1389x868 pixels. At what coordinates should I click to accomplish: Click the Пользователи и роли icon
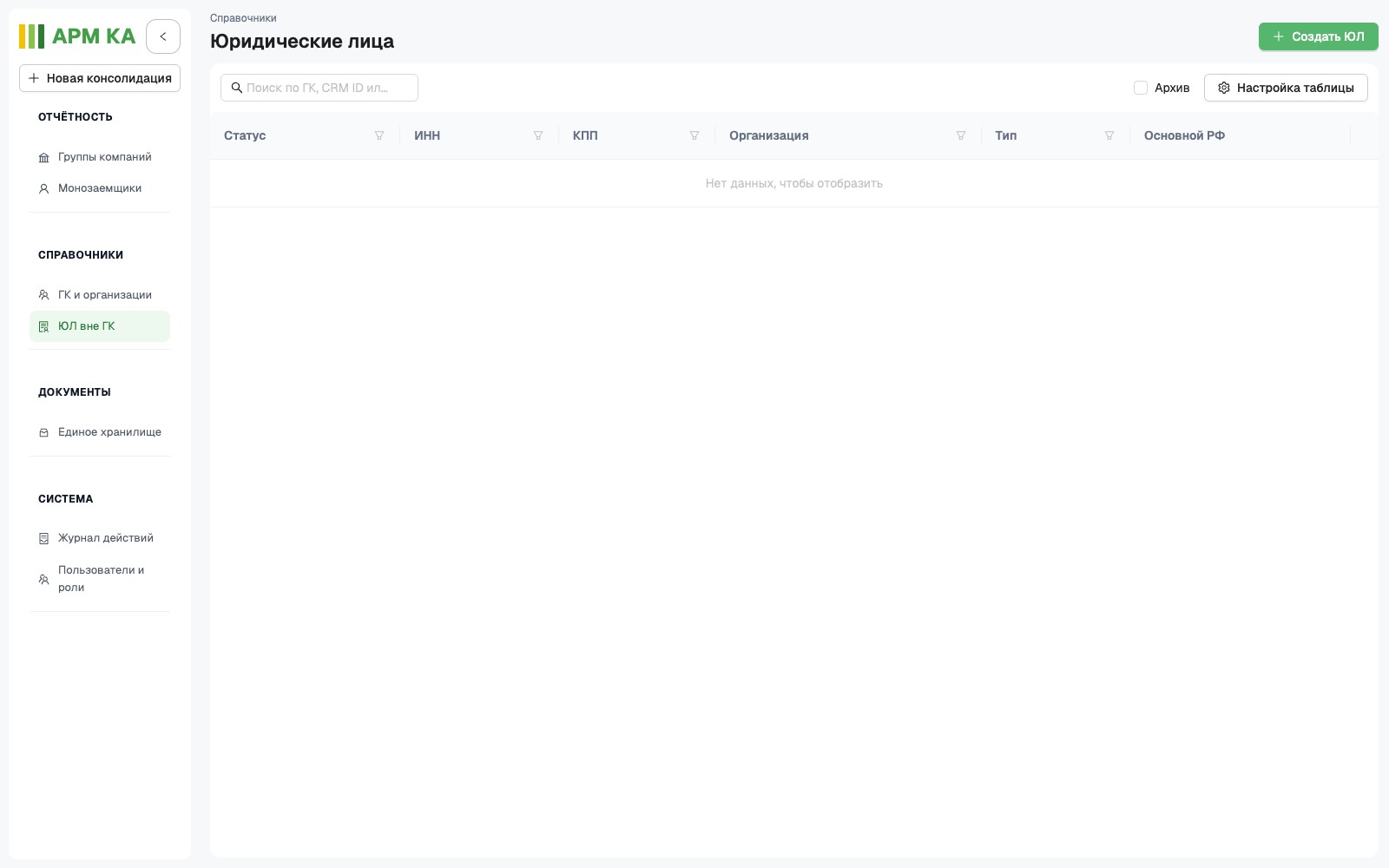pos(43,579)
